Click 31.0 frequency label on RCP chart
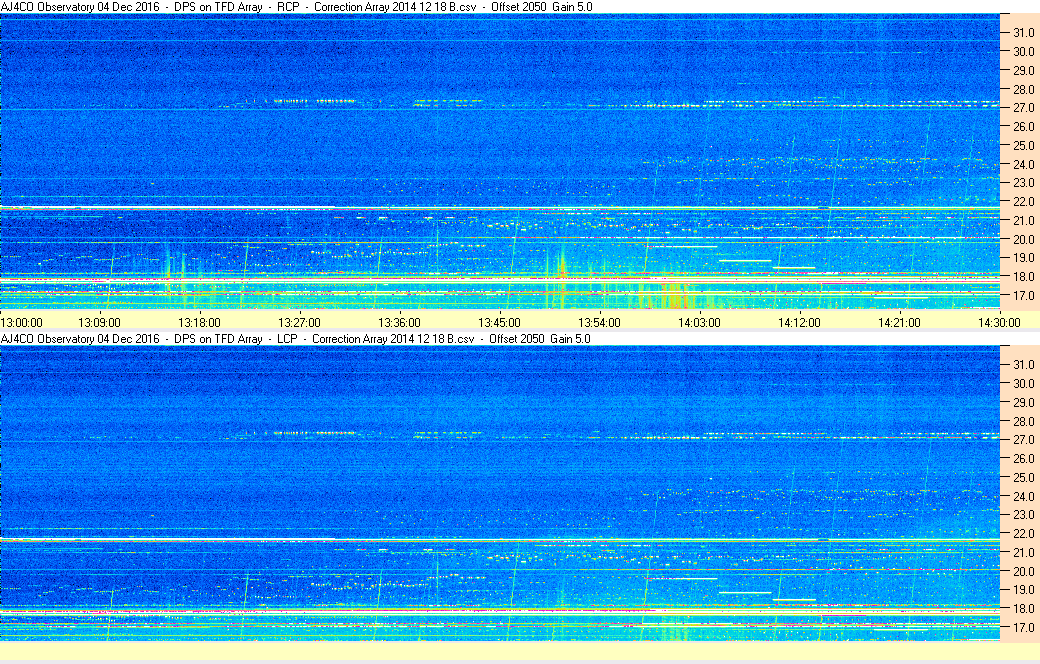The image size is (1040, 664). click(x=1023, y=33)
